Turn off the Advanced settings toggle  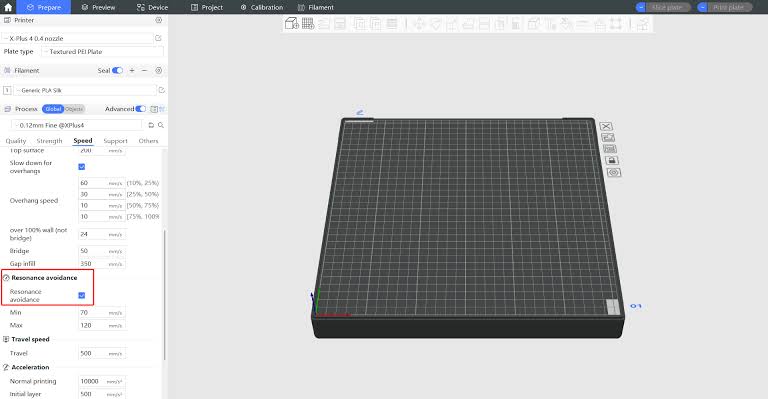pos(141,109)
